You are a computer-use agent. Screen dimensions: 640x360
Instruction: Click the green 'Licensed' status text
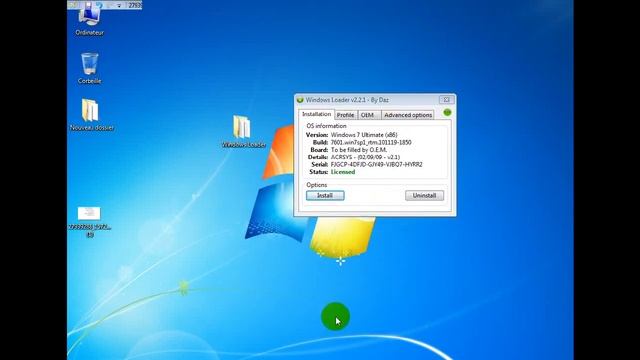343,172
